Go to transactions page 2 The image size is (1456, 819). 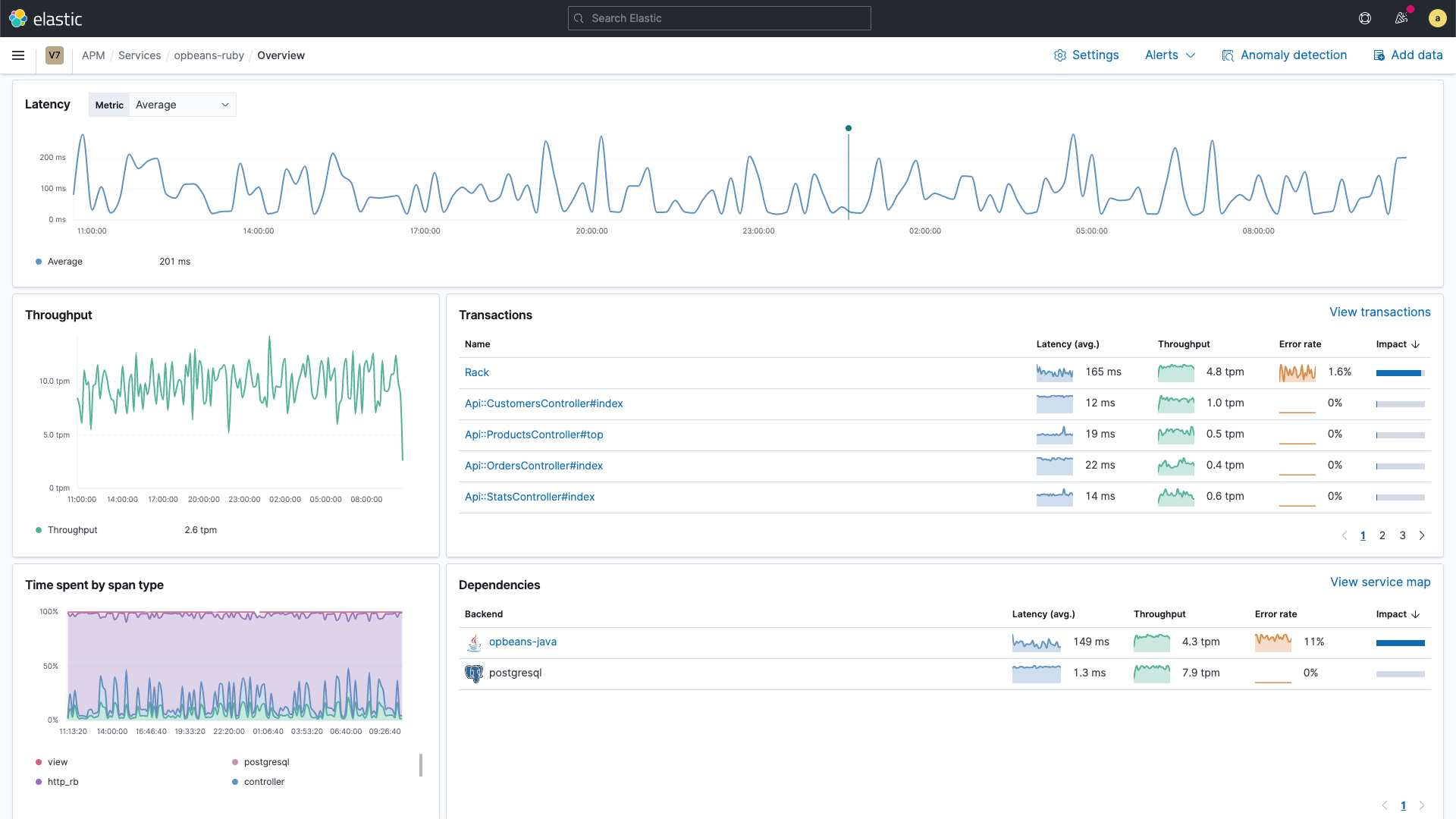(x=1382, y=535)
